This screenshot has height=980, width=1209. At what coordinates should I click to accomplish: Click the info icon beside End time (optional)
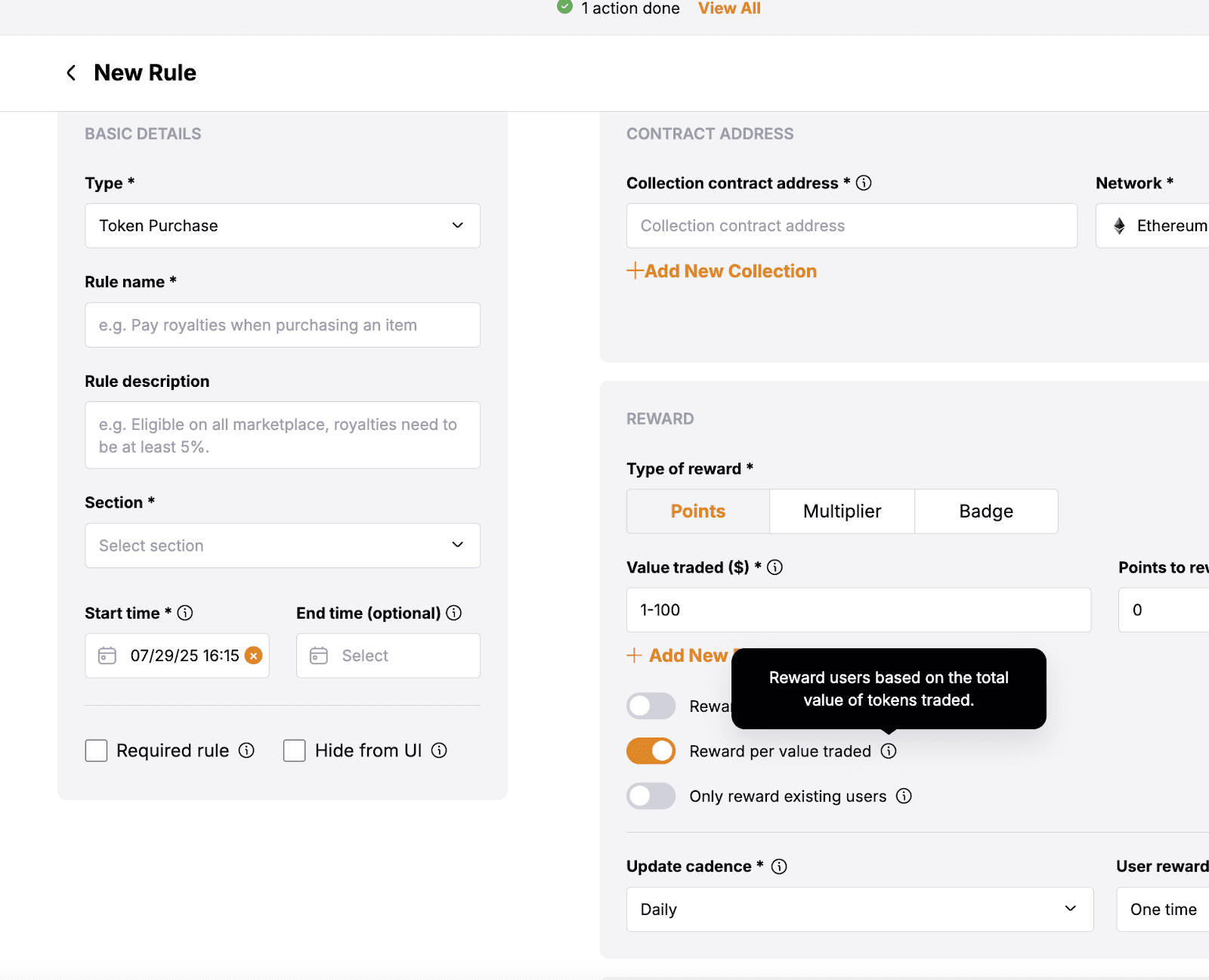[x=454, y=613]
